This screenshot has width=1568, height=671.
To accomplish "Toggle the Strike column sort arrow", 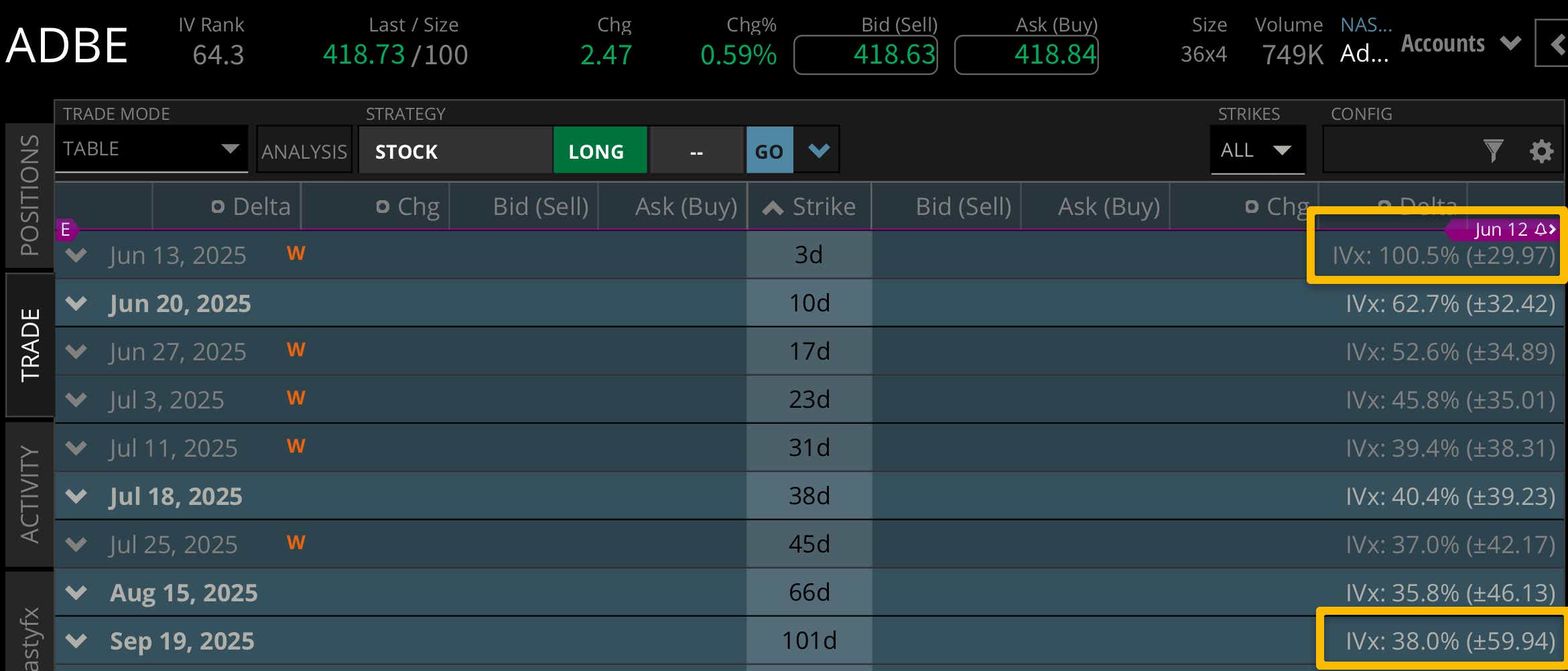I will point(772,206).
